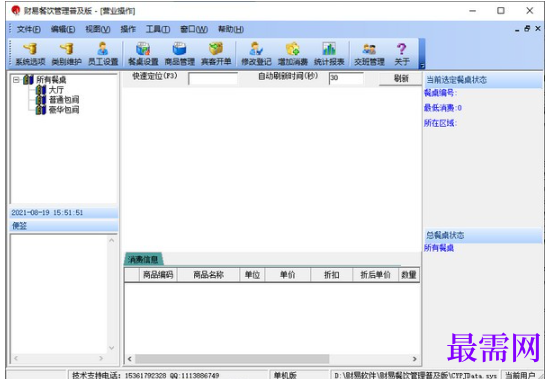
Task: Open 统计报表 chart icon
Action: click(x=329, y=54)
